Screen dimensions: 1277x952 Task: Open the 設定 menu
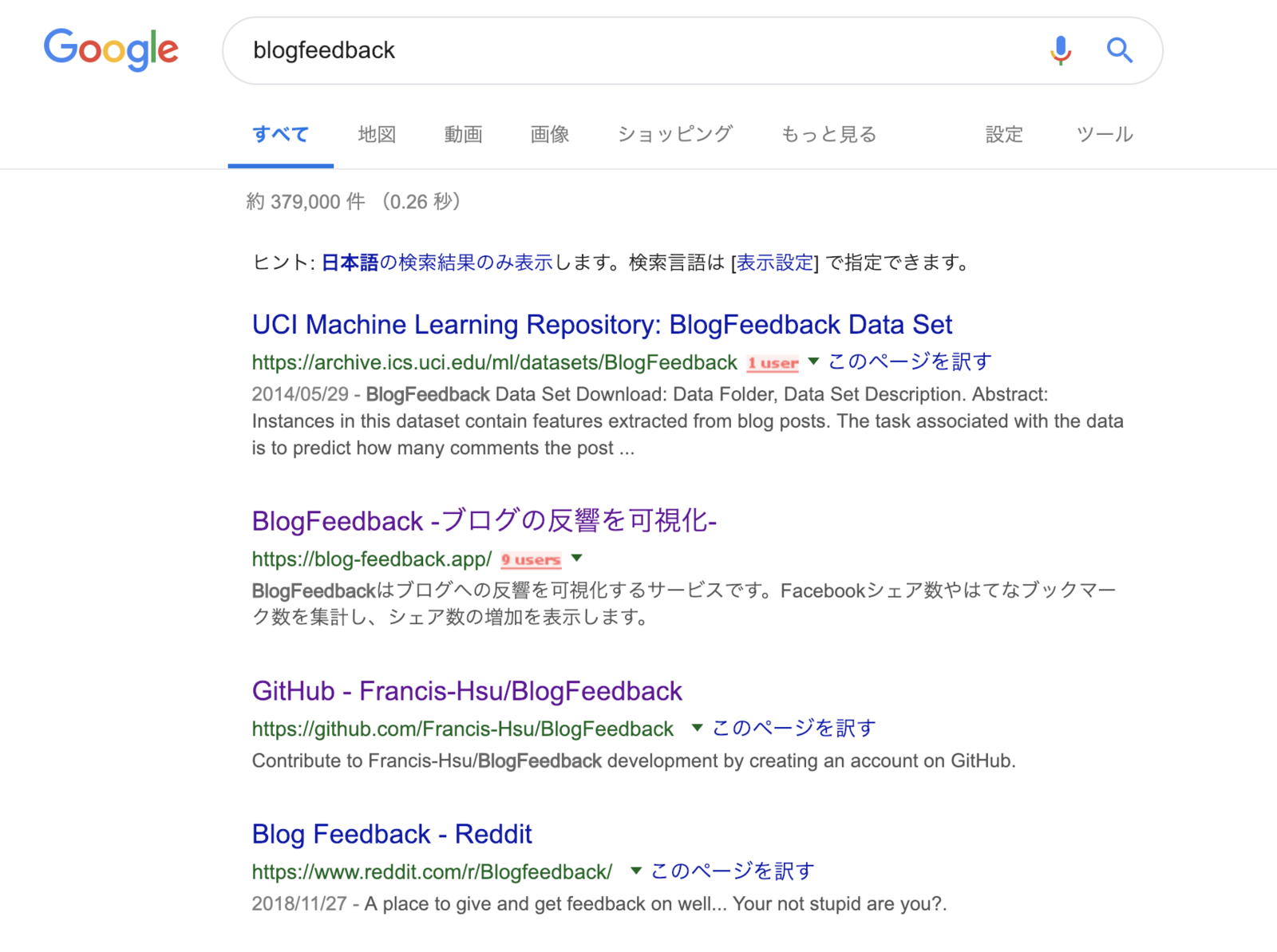pyautogui.click(x=1004, y=134)
